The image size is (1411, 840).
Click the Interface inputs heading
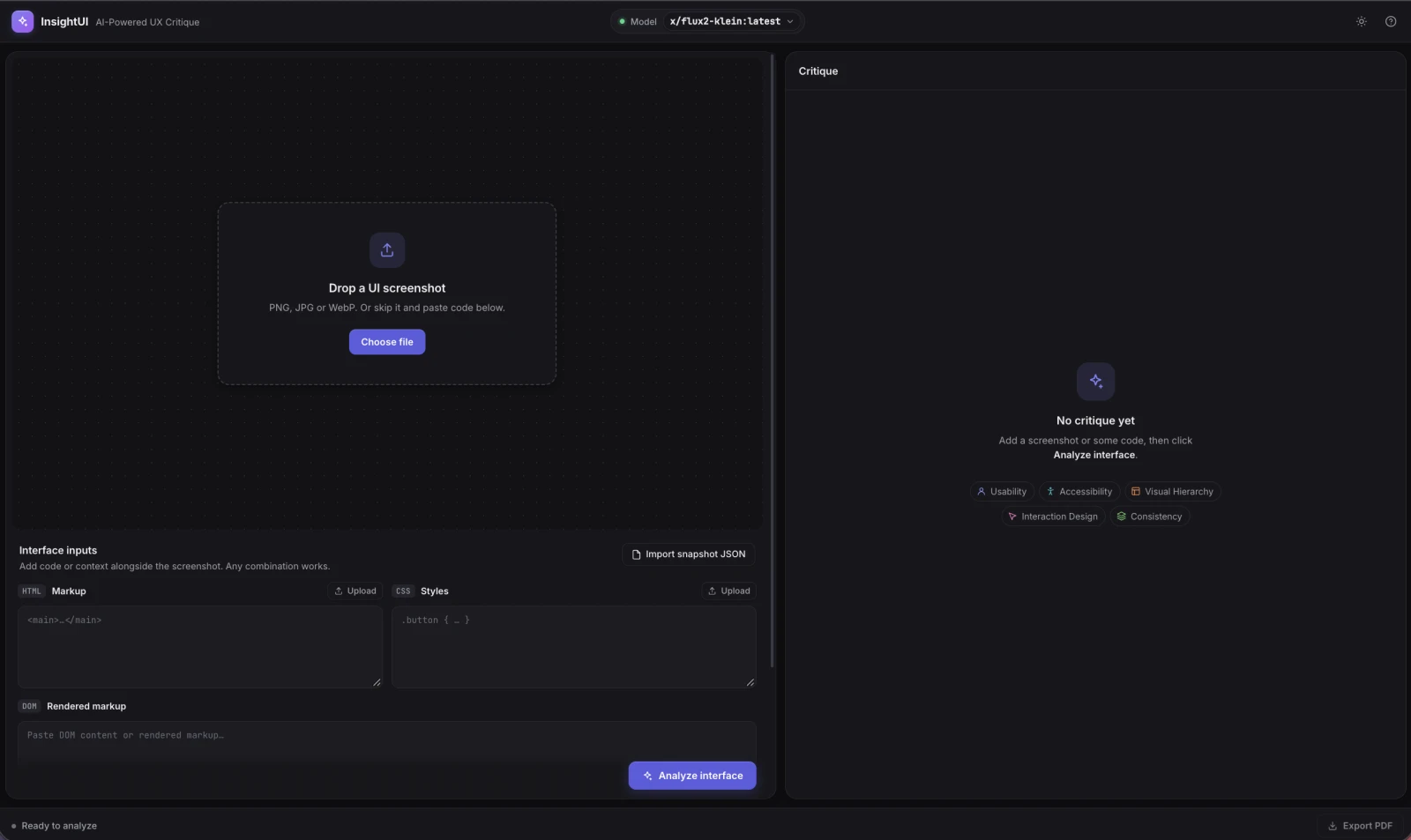pyautogui.click(x=58, y=550)
